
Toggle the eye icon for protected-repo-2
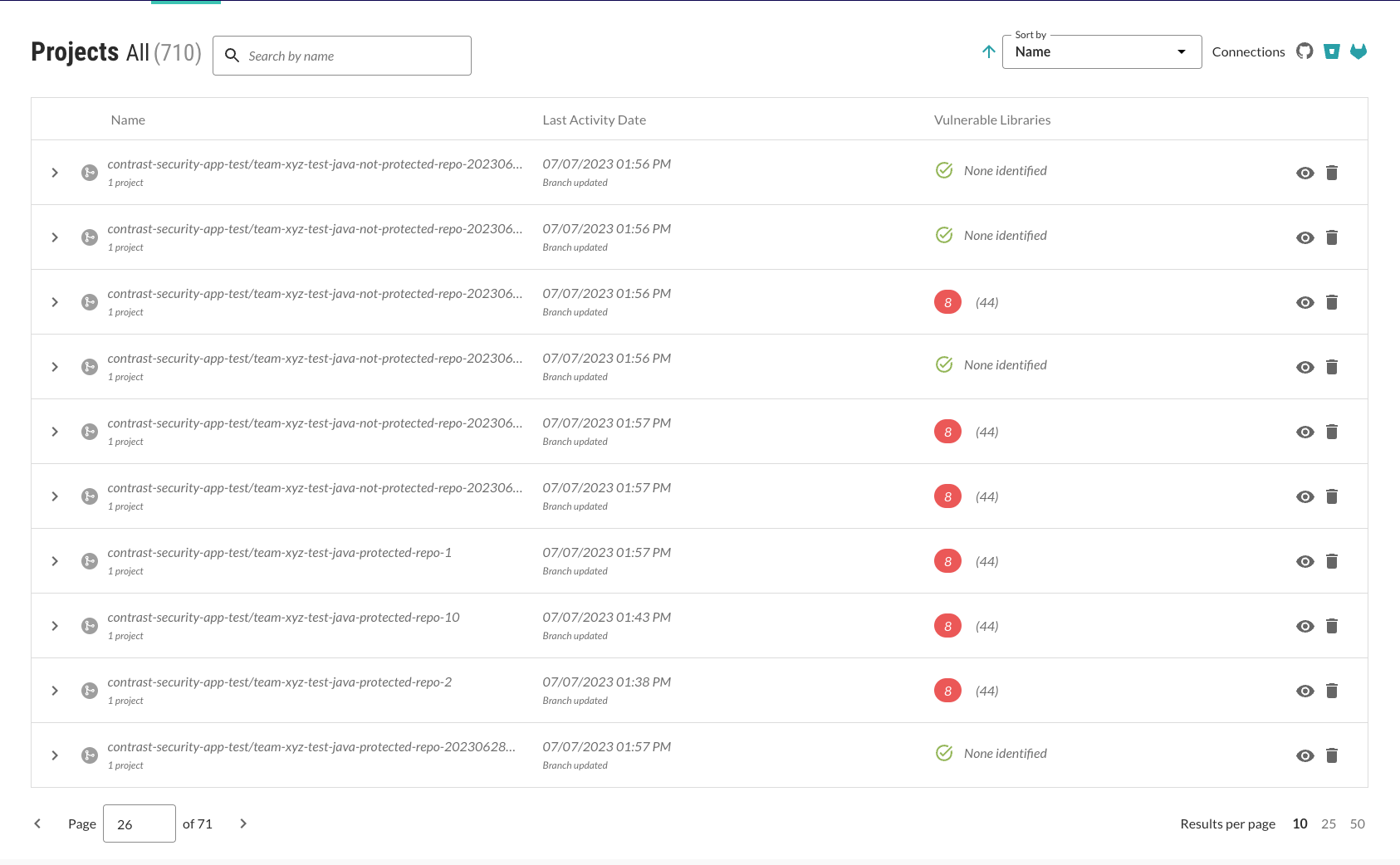pyautogui.click(x=1305, y=691)
